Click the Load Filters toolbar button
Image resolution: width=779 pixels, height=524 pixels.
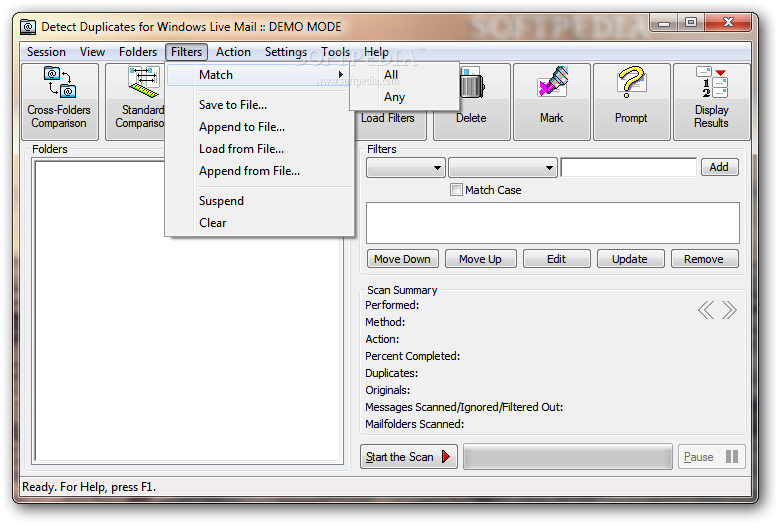[x=388, y=118]
